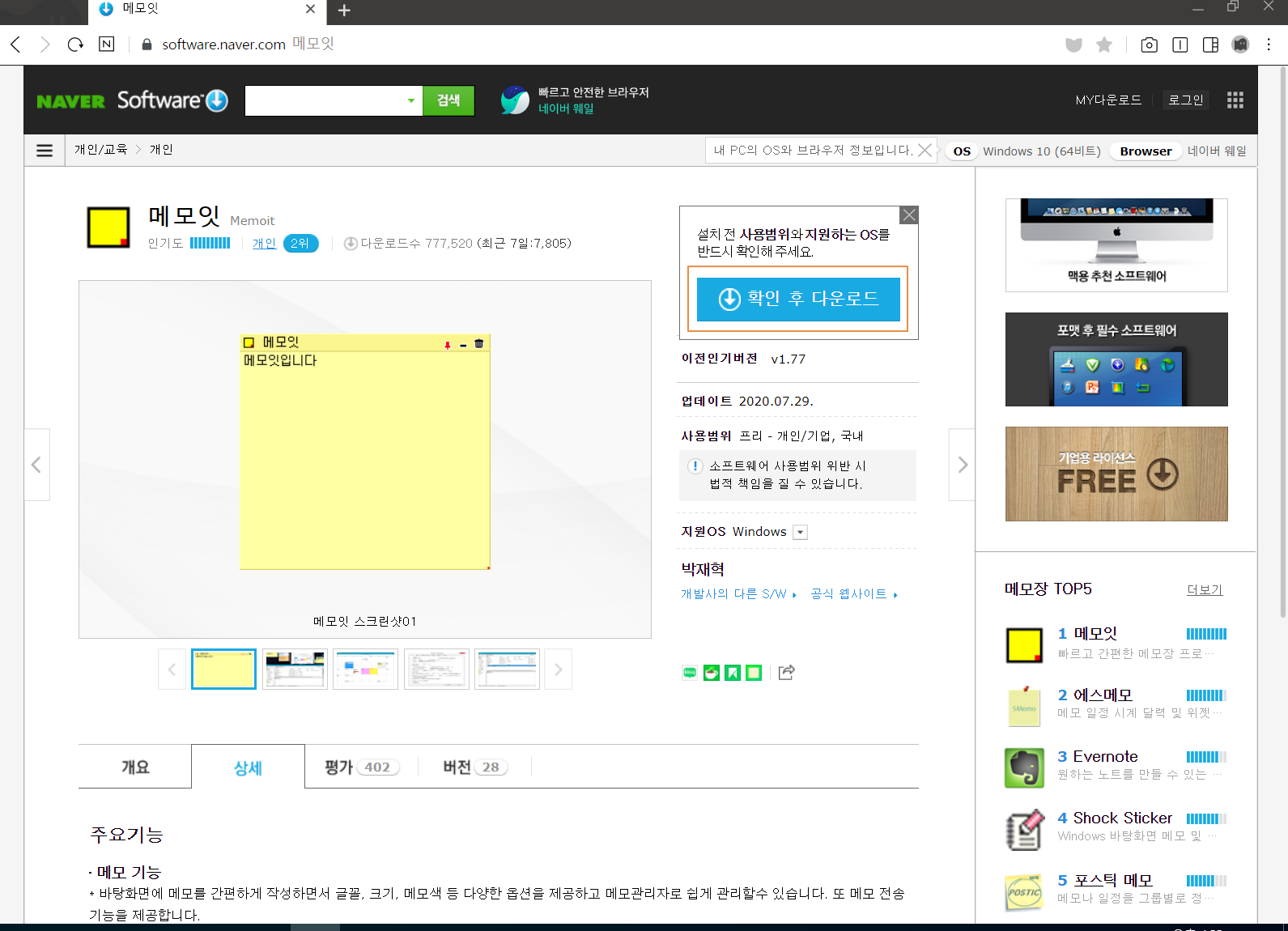This screenshot has height=931, width=1288.
Task: Open 맥용 추천 소프트웨어 banner
Action: 1116,245
